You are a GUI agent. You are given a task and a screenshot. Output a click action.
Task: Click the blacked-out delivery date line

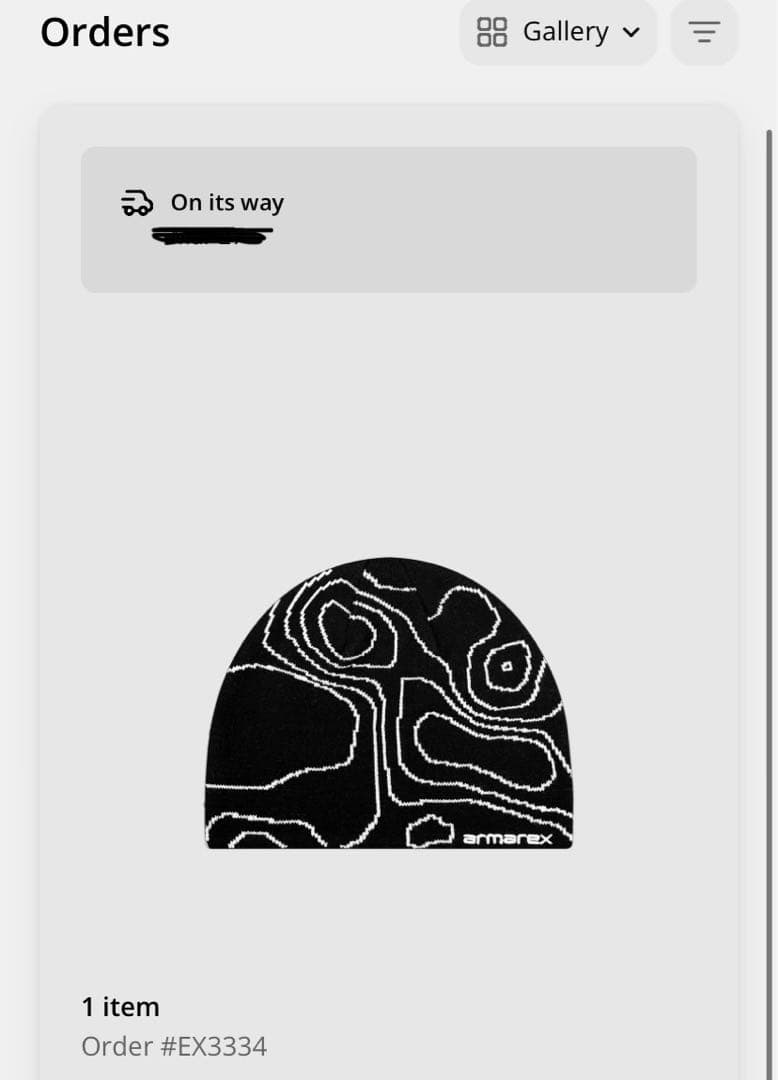pos(212,236)
